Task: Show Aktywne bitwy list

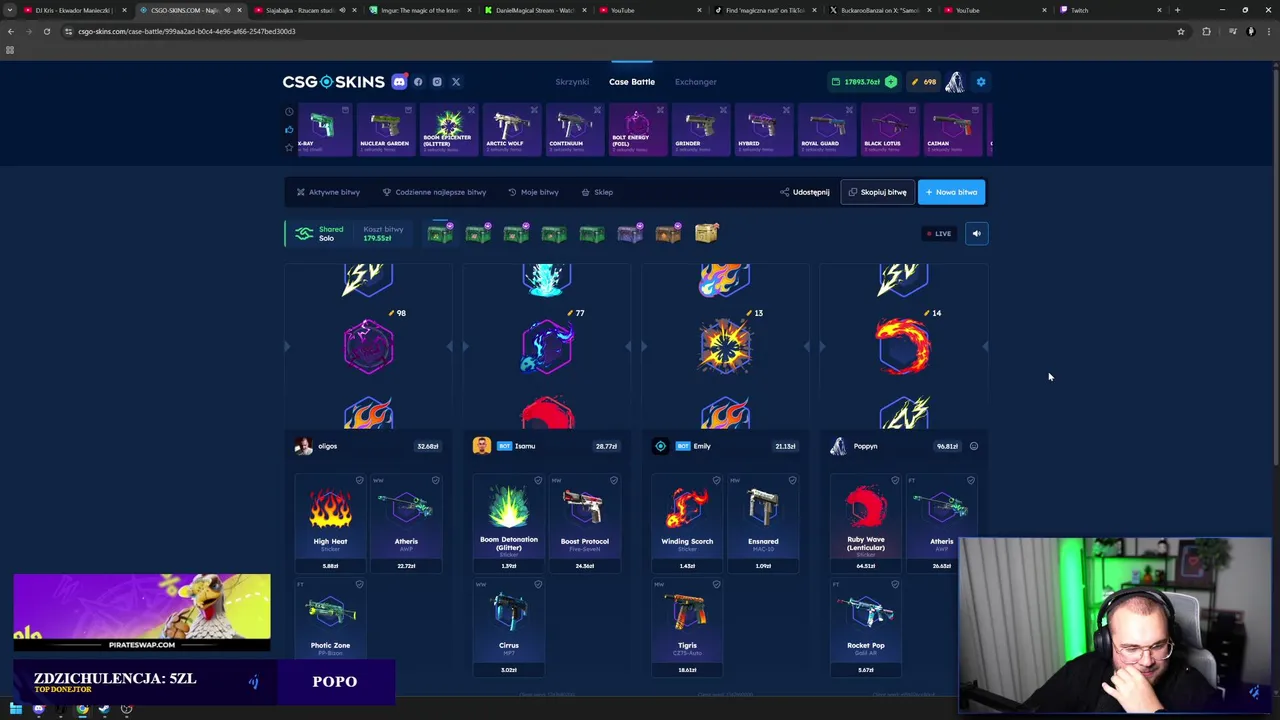Action: pos(328,192)
